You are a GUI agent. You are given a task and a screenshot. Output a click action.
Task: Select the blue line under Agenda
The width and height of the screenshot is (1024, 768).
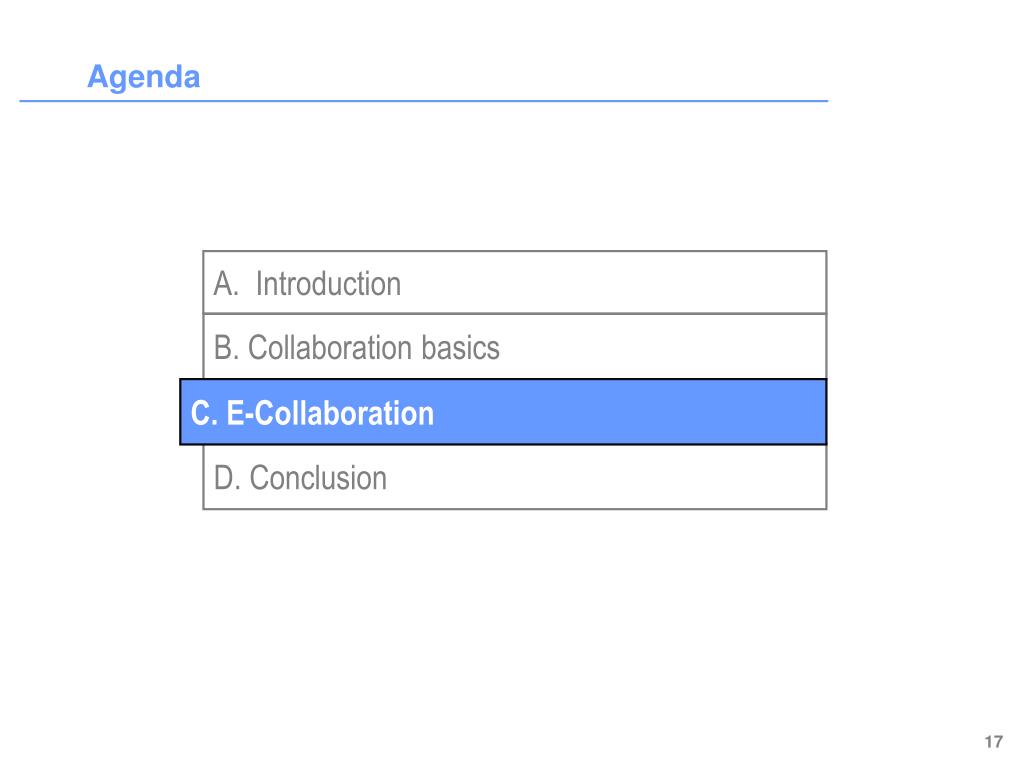(x=424, y=101)
